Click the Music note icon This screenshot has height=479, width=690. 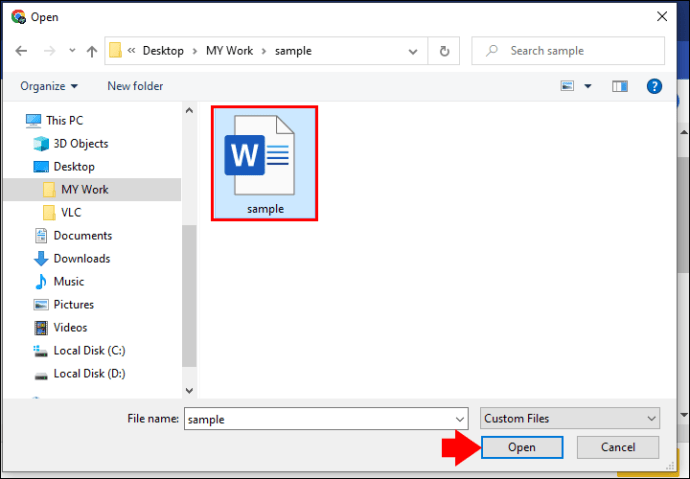tap(41, 282)
